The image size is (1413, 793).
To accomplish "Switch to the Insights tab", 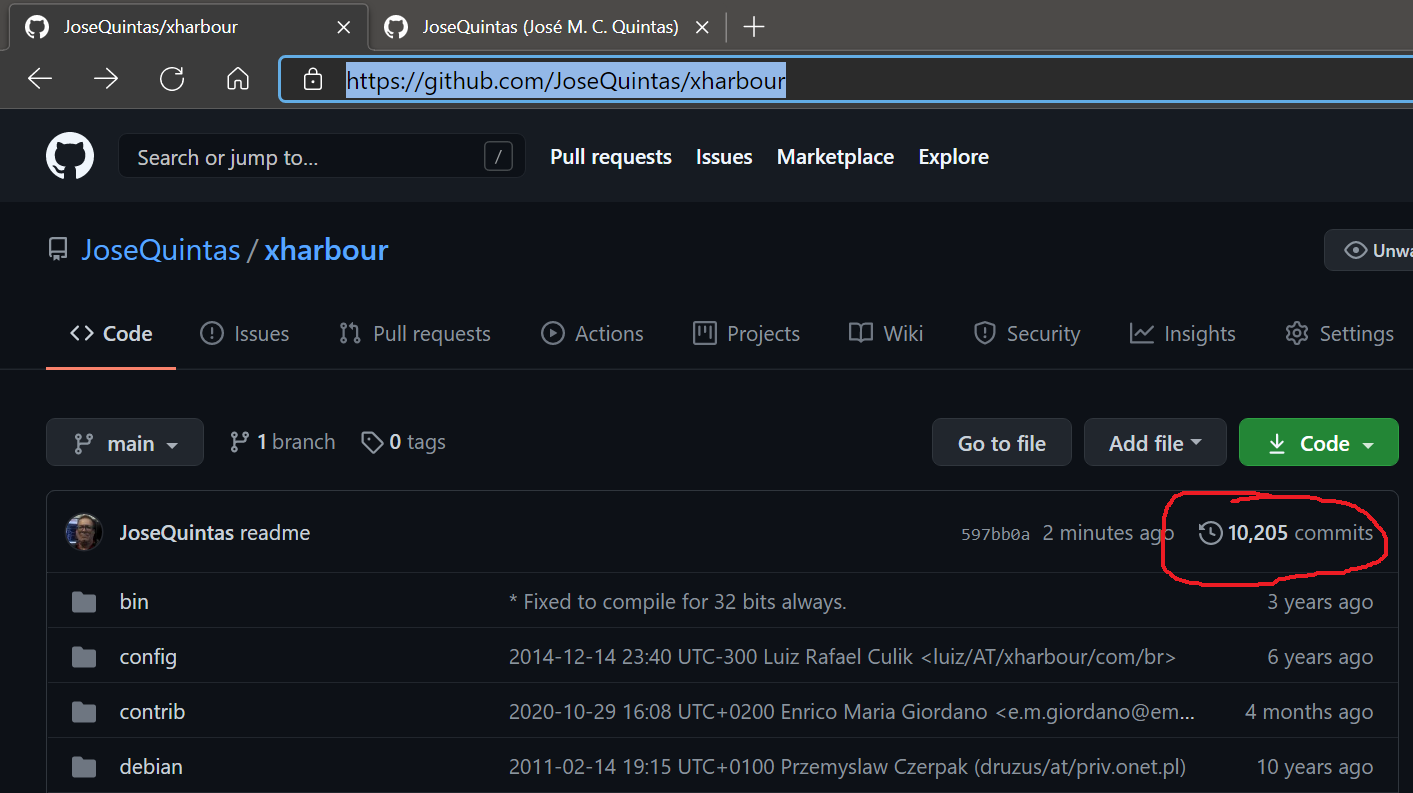I will pos(1183,334).
